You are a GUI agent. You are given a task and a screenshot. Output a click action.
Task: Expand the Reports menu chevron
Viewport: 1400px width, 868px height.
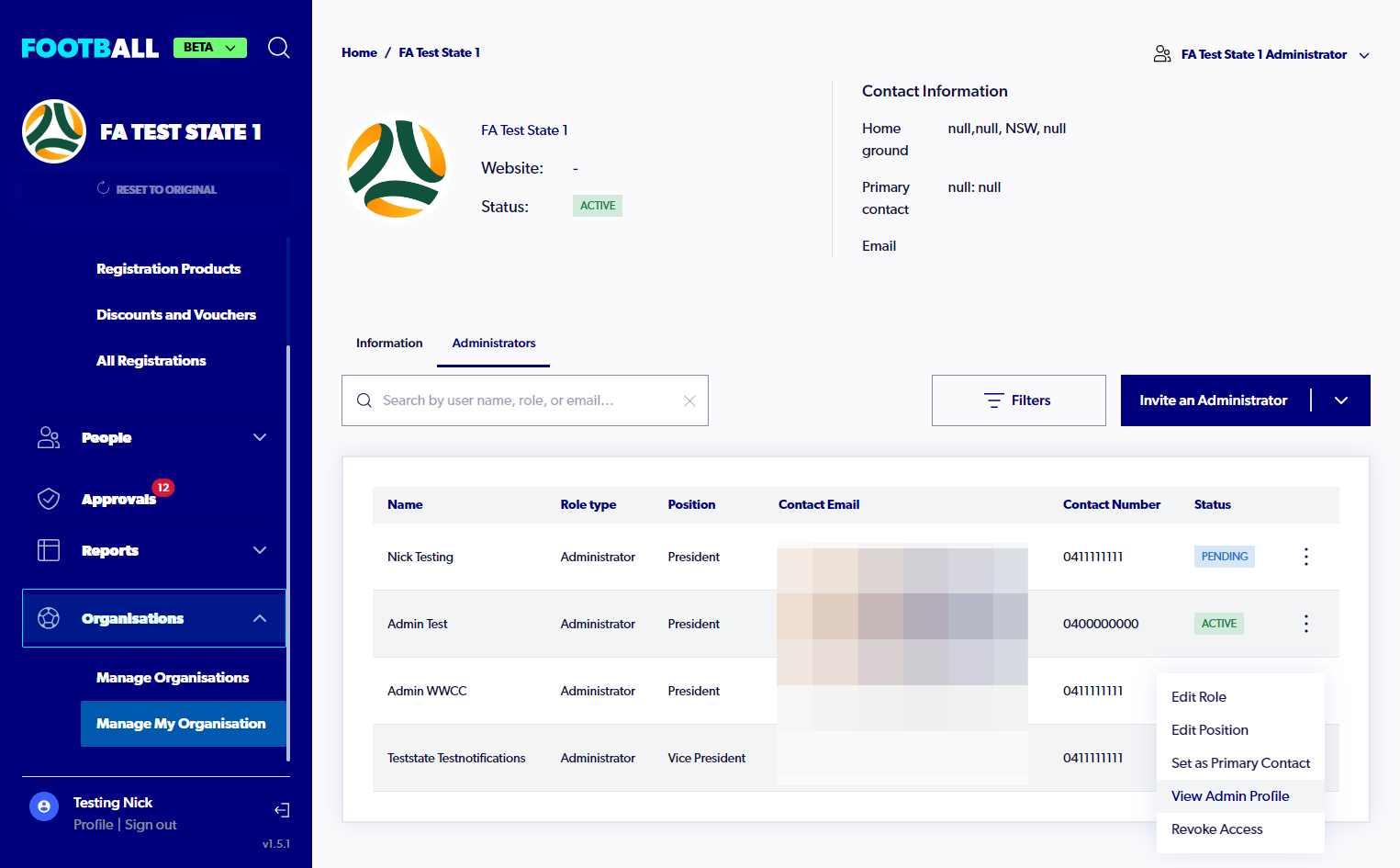[260, 550]
